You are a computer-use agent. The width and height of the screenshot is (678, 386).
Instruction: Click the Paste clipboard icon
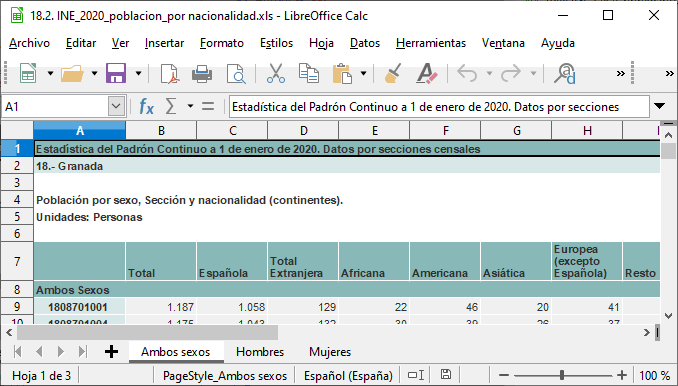tap(342, 73)
